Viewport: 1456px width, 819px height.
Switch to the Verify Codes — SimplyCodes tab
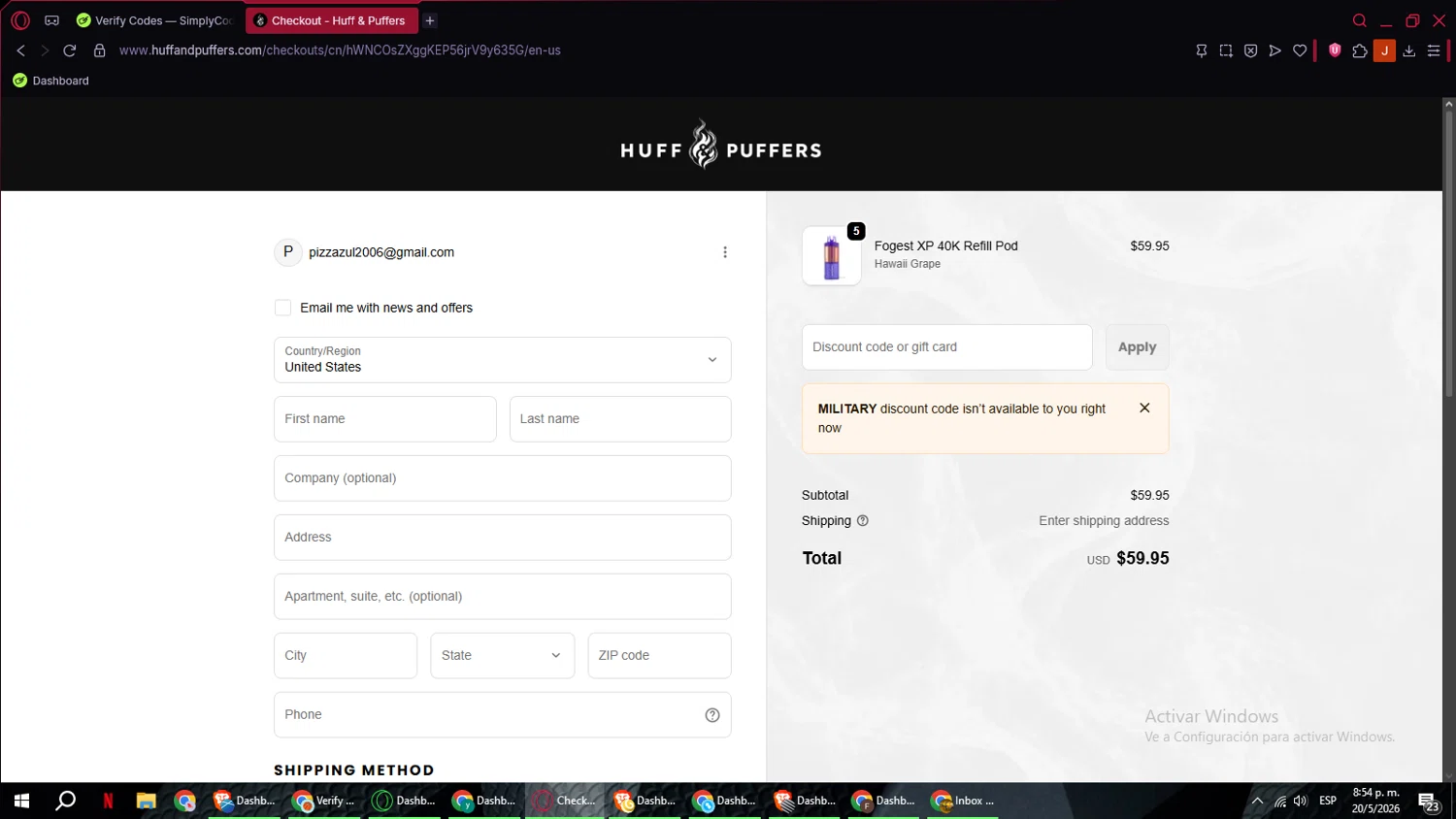pyautogui.click(x=157, y=20)
